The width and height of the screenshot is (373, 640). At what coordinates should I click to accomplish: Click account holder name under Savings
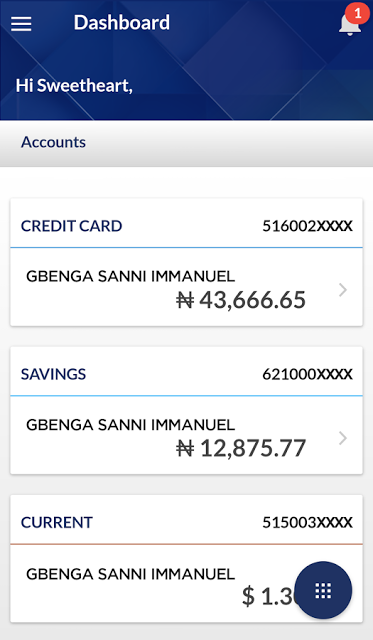click(x=131, y=425)
